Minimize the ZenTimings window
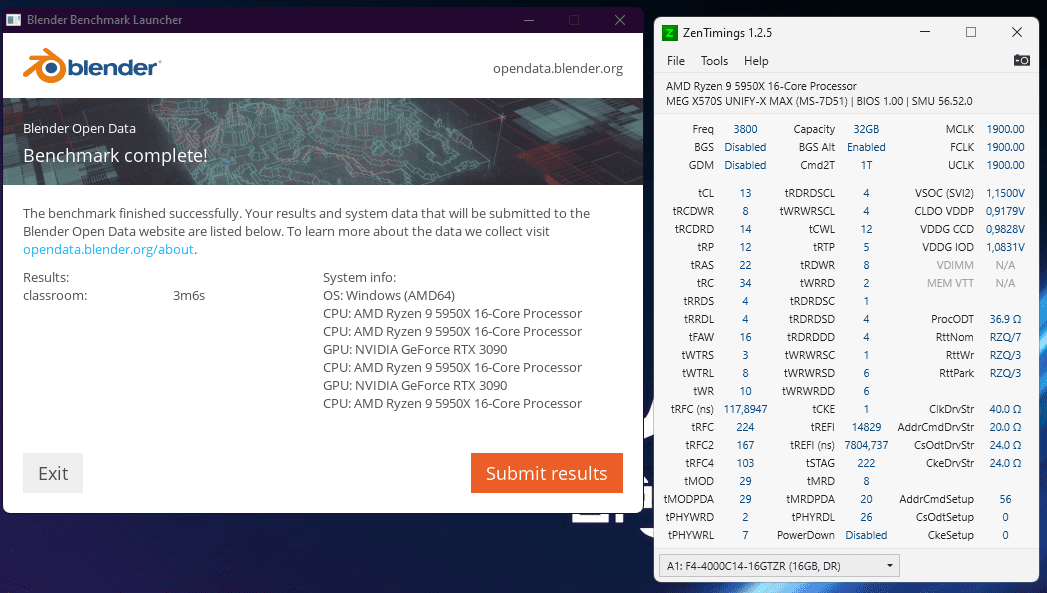1047x593 pixels. click(925, 32)
